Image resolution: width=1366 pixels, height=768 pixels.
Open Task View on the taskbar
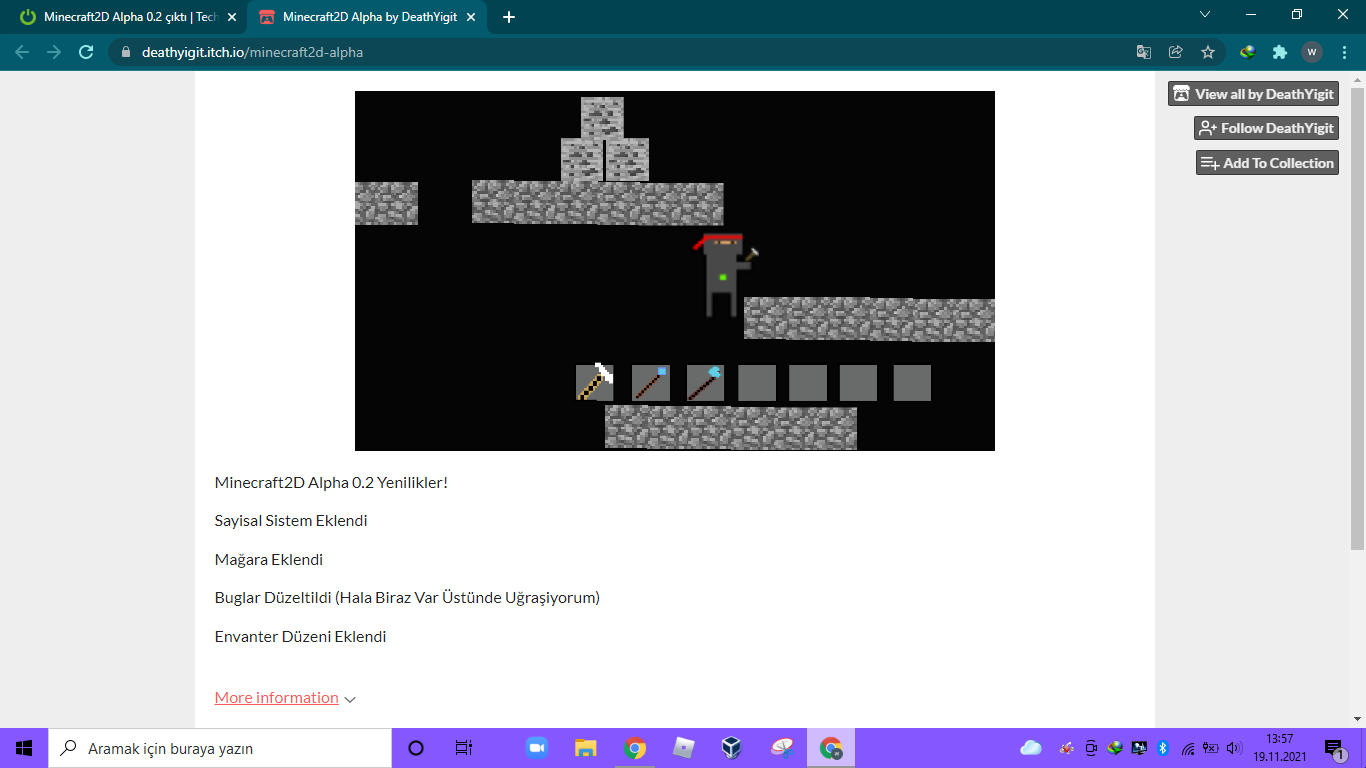464,748
